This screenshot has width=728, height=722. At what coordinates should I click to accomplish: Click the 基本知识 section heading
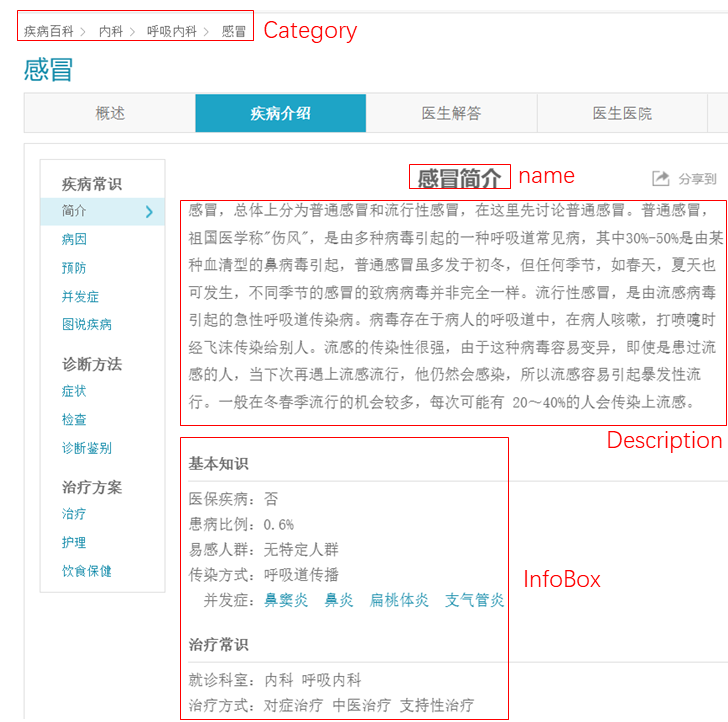point(218,463)
